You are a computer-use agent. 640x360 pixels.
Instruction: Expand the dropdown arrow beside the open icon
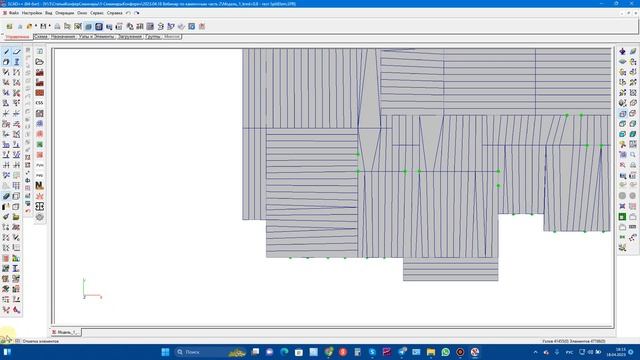[x=36, y=27]
